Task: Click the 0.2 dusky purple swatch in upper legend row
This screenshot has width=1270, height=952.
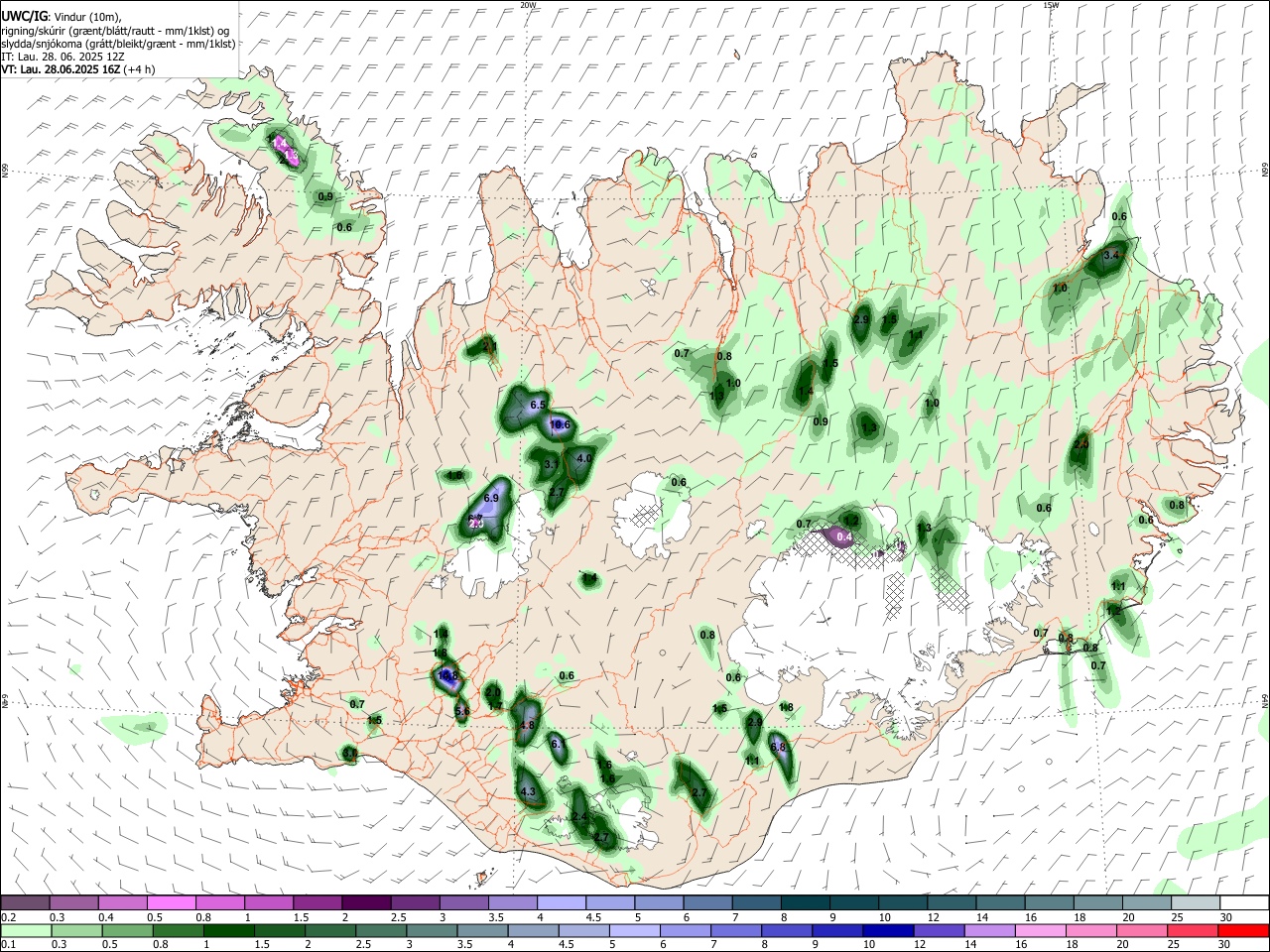Action: click(25, 902)
